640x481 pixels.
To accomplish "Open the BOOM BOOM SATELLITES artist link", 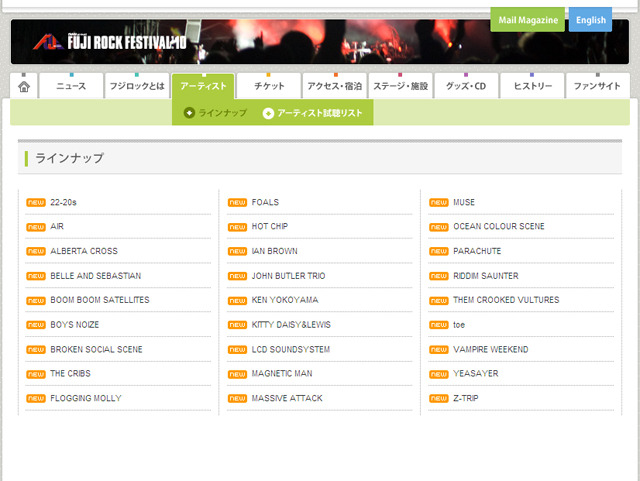I will tap(100, 300).
